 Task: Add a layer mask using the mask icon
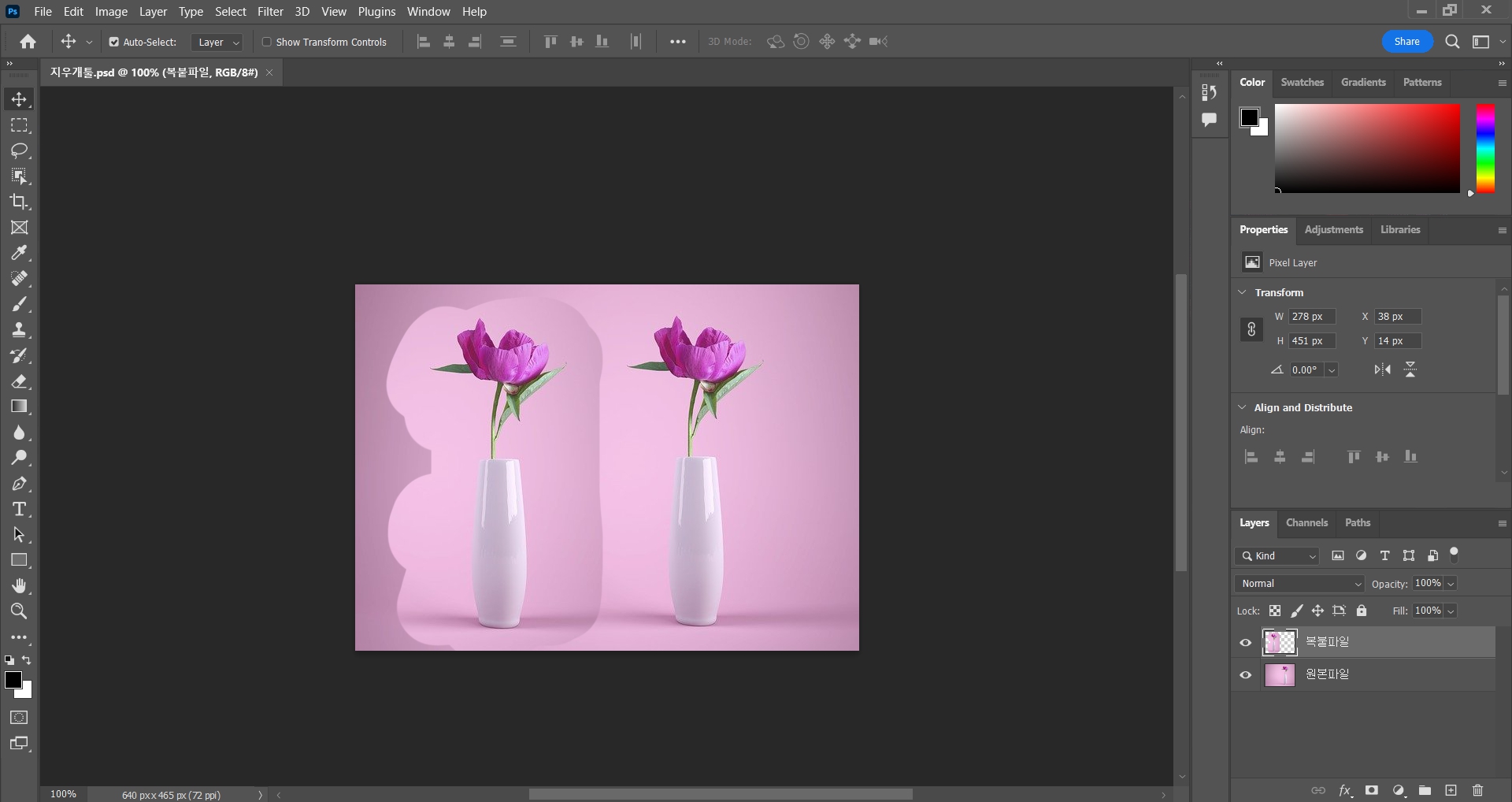1371,790
